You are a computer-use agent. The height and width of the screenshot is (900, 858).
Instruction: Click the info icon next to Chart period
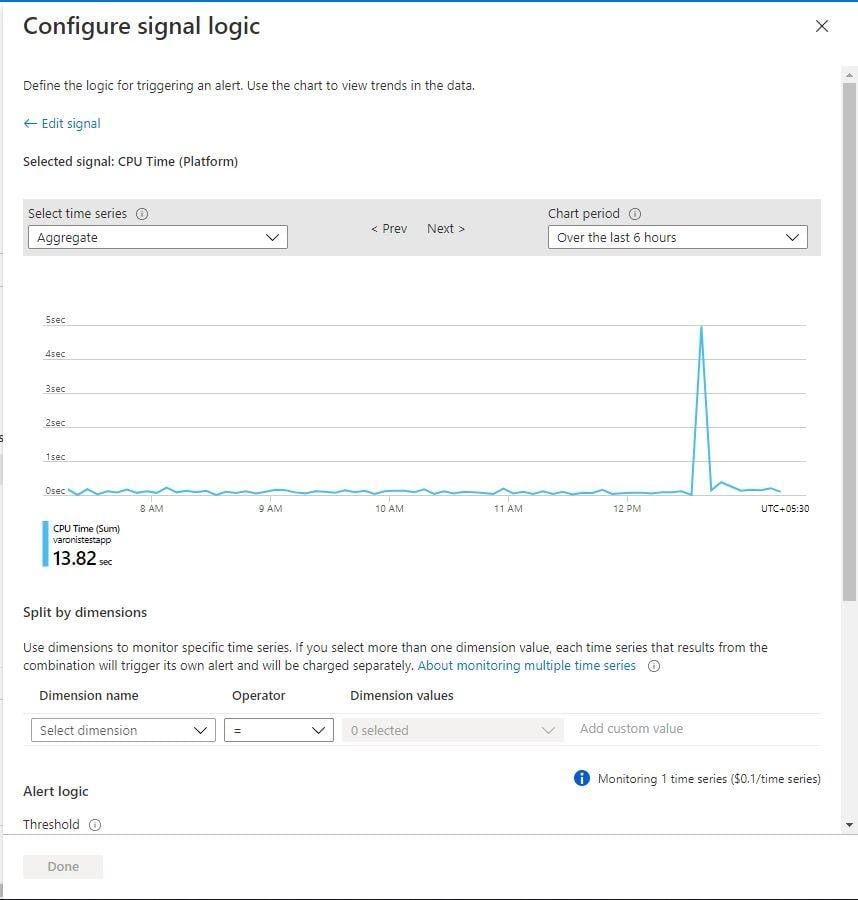[635, 214]
